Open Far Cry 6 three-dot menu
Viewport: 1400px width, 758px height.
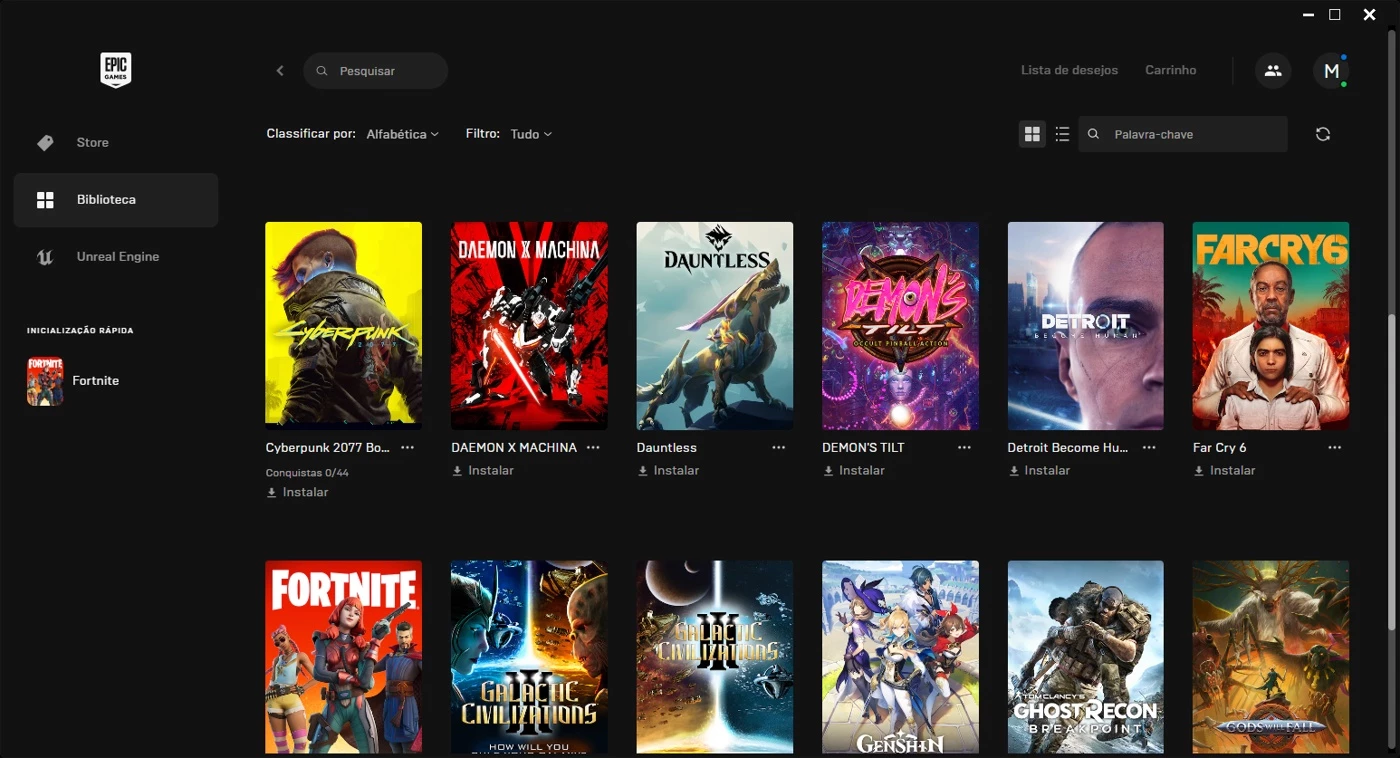coord(1335,447)
